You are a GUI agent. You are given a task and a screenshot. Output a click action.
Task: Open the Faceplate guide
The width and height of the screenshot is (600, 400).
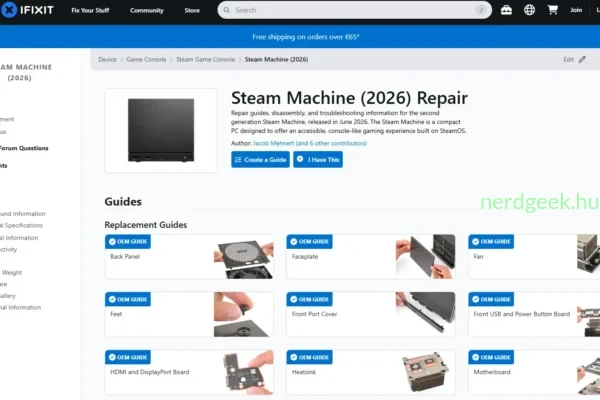click(x=371, y=256)
